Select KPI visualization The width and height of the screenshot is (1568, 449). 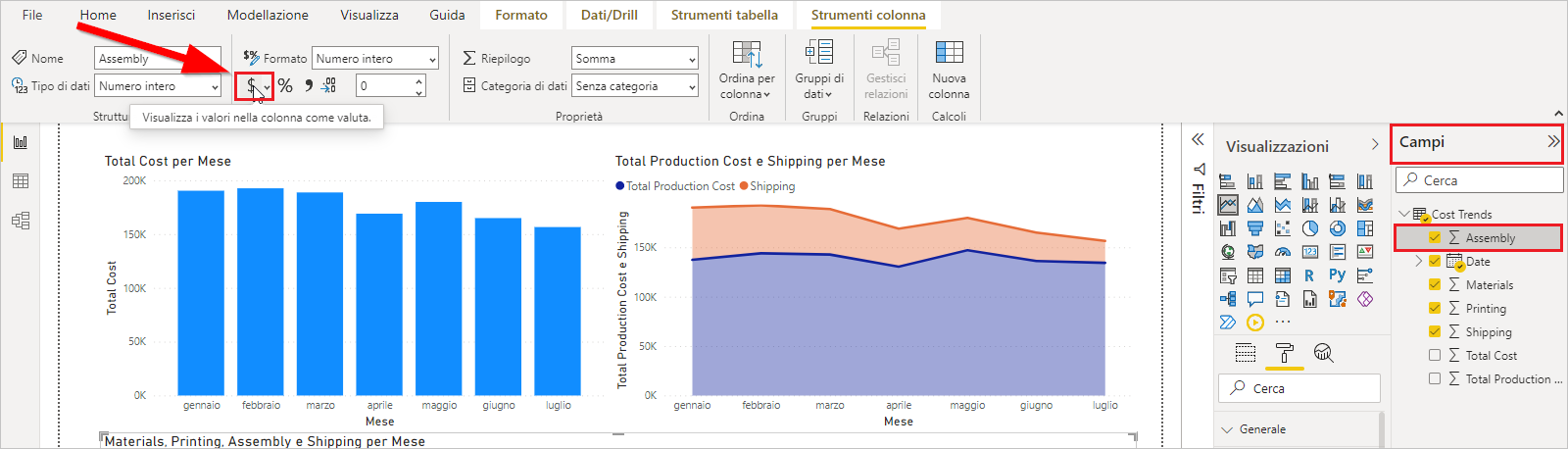pos(1364,252)
